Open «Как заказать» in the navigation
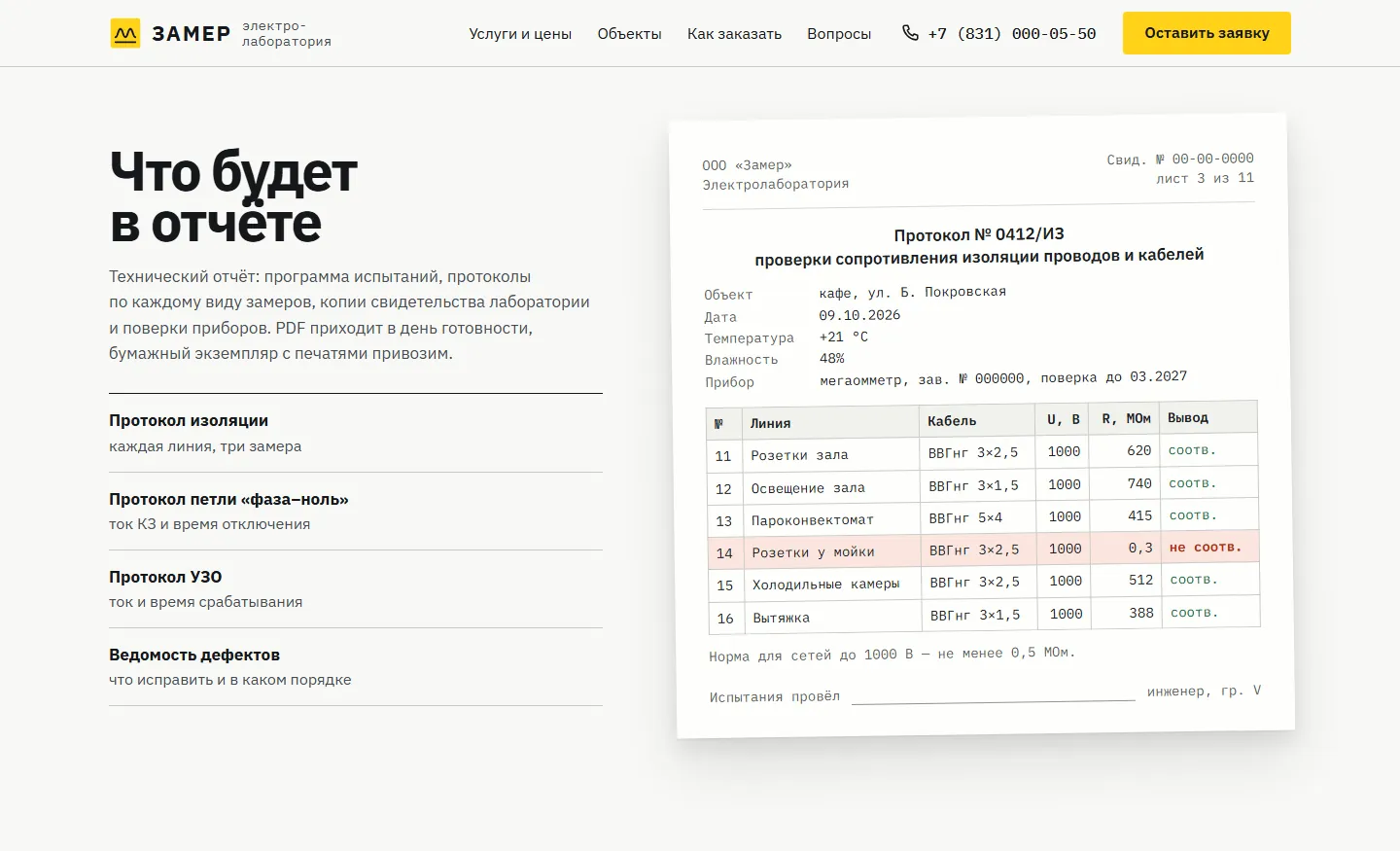The width and height of the screenshot is (1400, 851). point(734,34)
